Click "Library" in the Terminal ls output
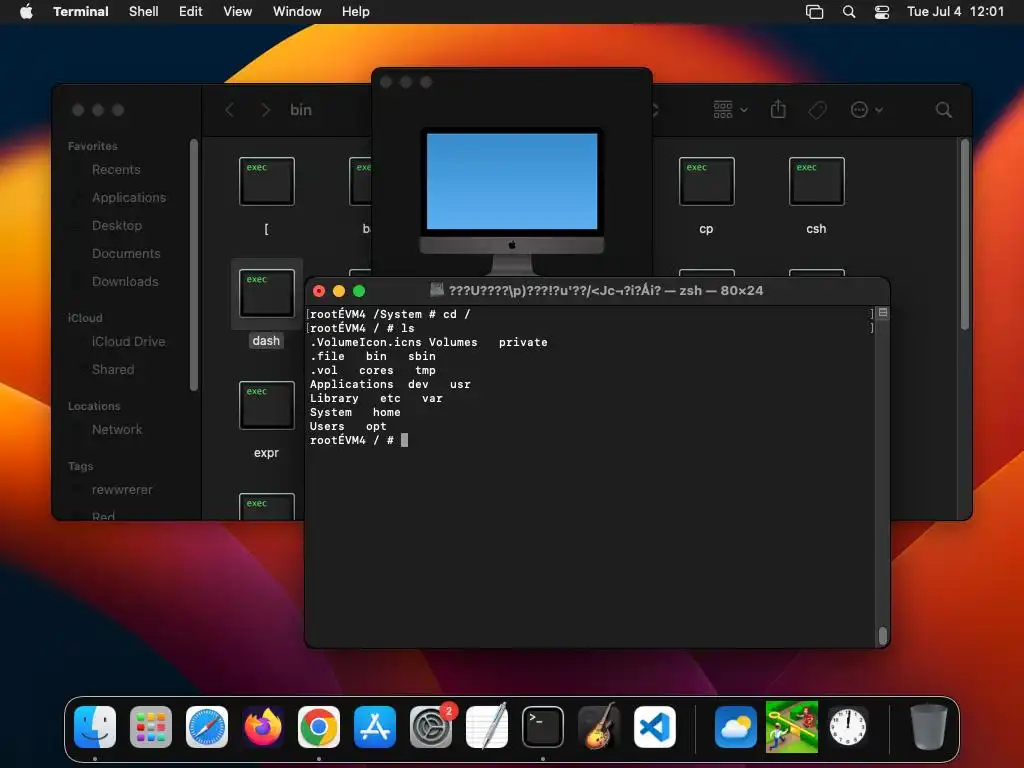The image size is (1024, 768). [x=334, y=398]
